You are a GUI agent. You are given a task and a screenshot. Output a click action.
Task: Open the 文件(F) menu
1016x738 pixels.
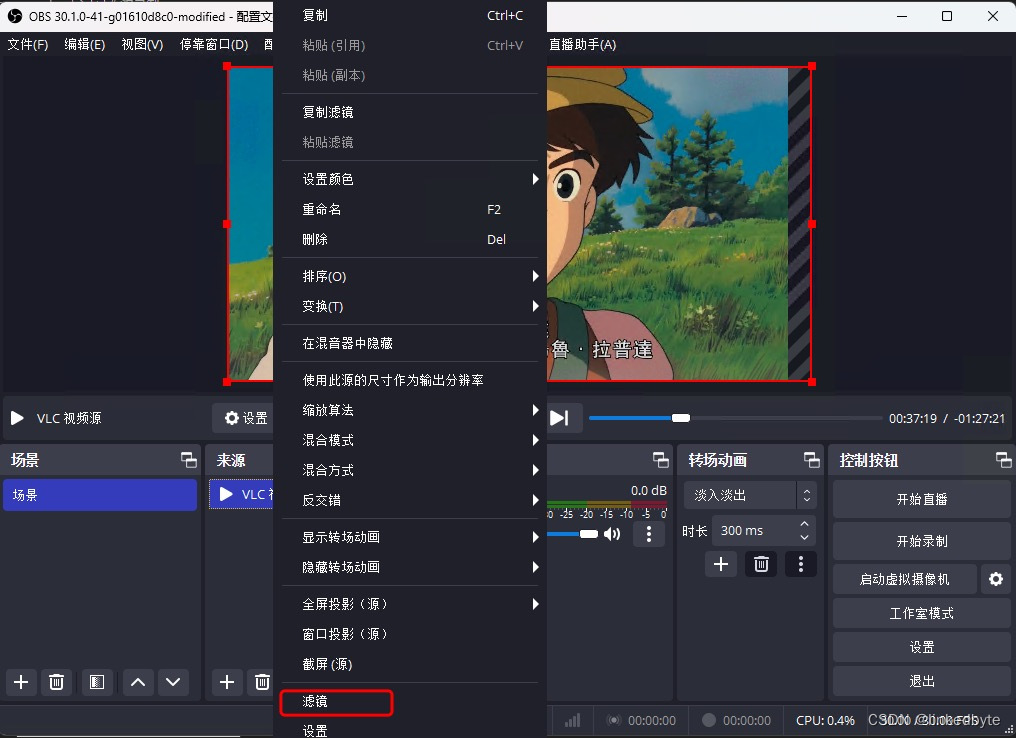click(x=28, y=44)
